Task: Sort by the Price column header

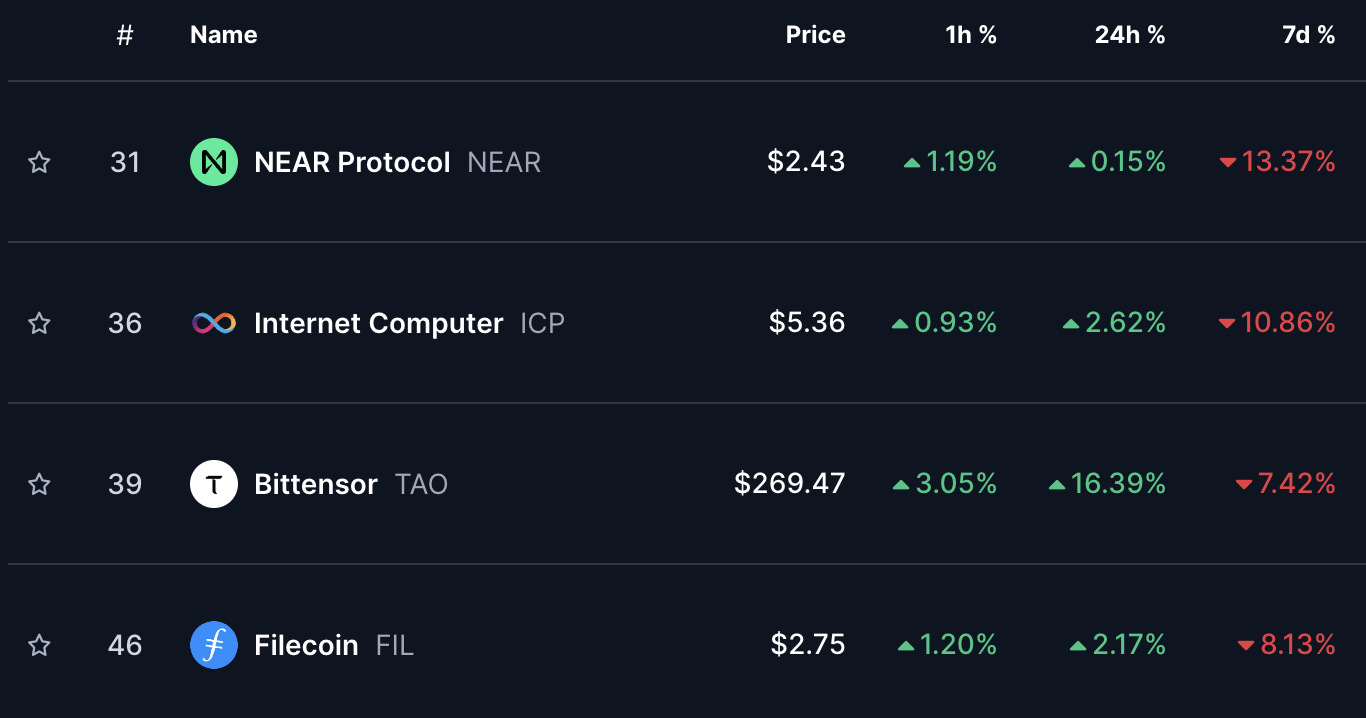Action: (815, 35)
